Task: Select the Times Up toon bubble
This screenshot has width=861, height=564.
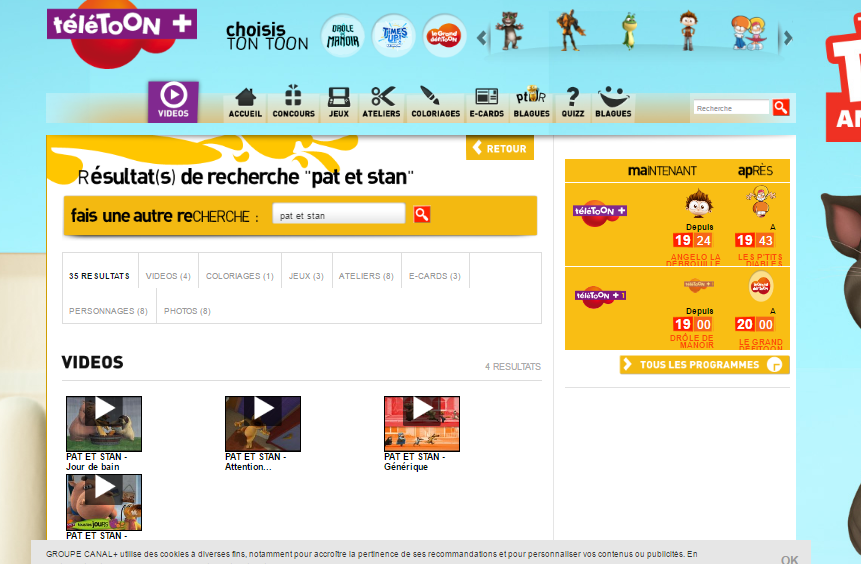Action: [394, 36]
